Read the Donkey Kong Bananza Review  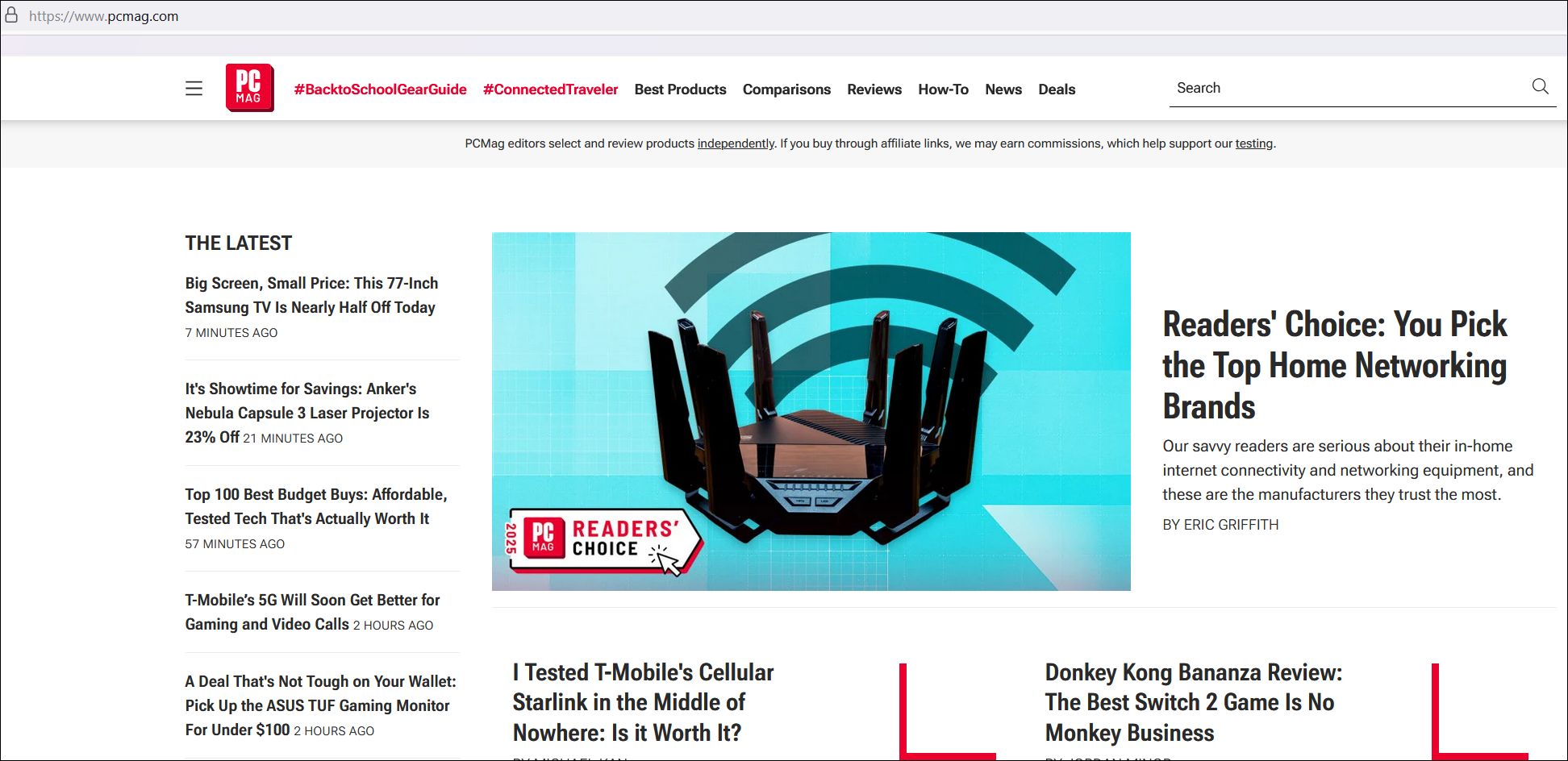[x=1193, y=702]
